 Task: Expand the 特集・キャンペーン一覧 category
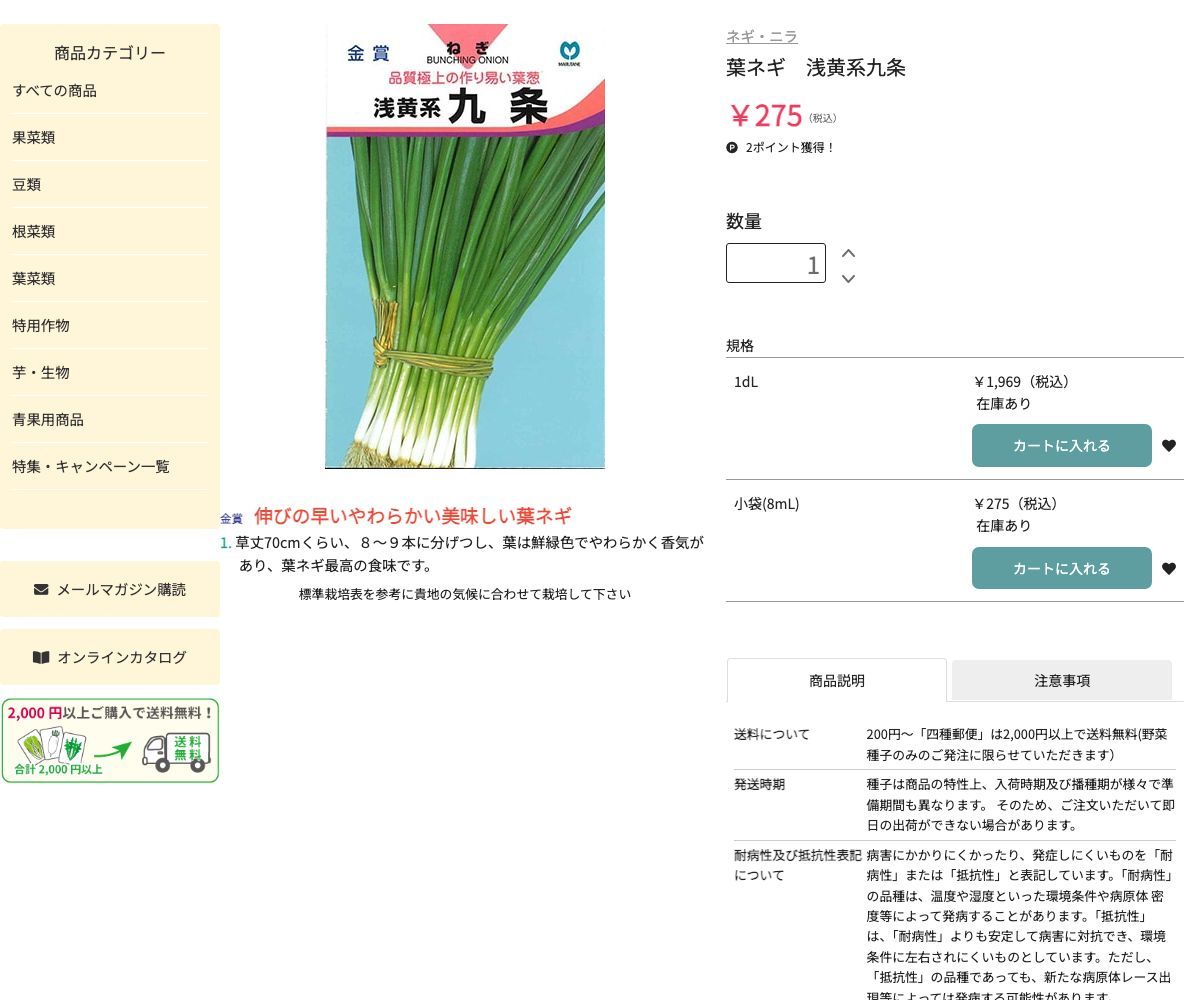pos(90,466)
